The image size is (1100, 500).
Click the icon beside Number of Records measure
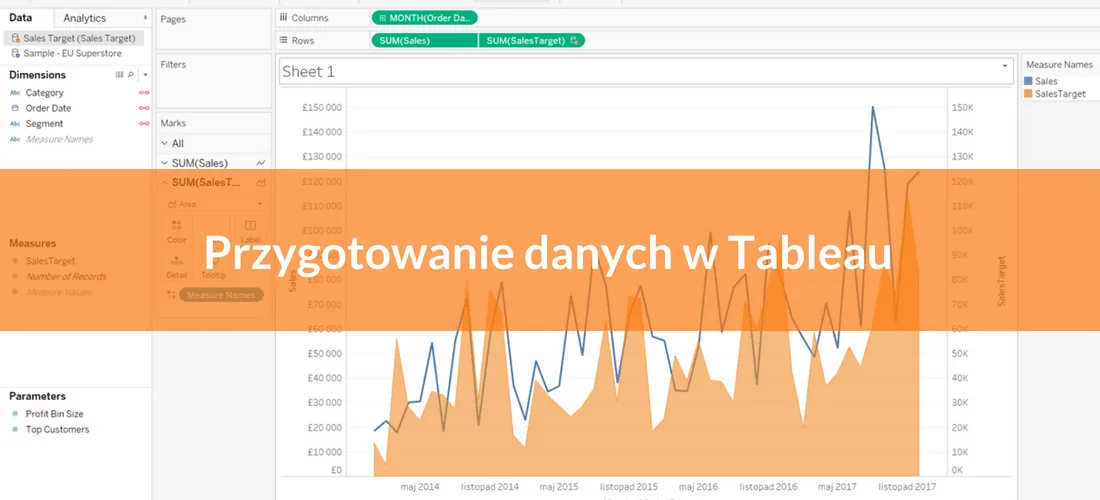[x=15, y=276]
